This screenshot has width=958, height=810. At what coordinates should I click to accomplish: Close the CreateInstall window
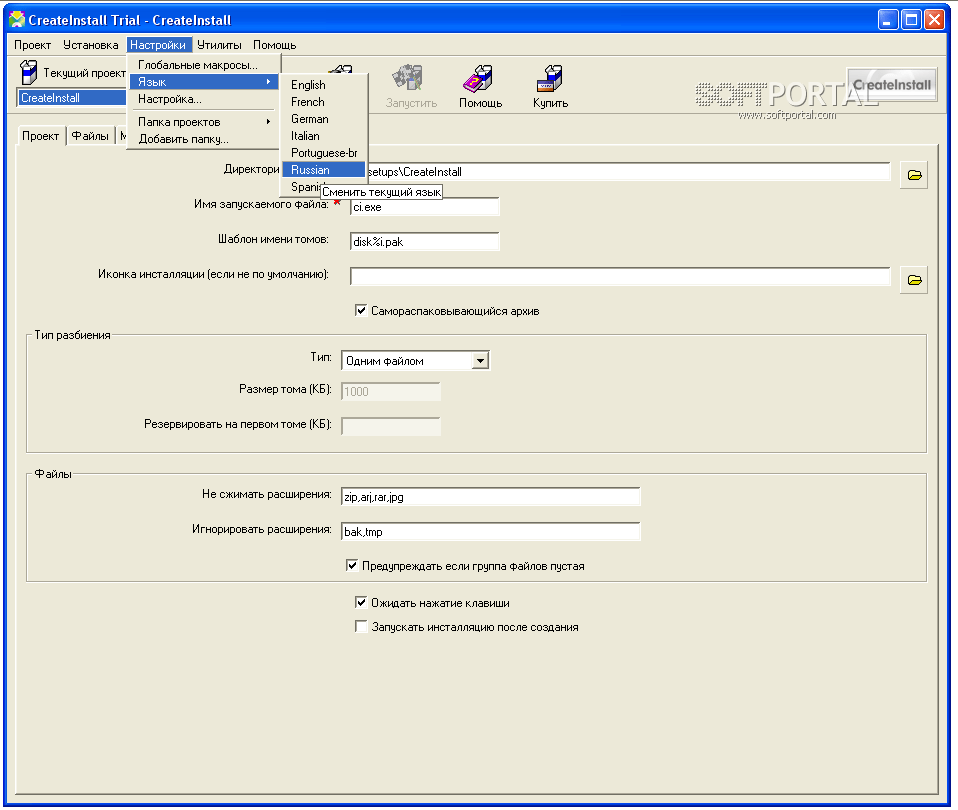934,20
